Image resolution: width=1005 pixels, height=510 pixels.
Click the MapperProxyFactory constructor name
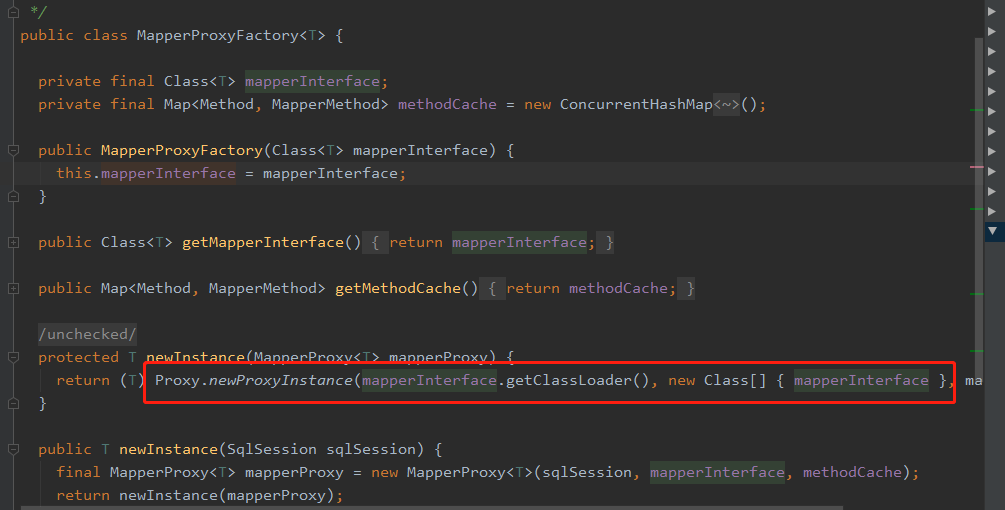(x=181, y=151)
